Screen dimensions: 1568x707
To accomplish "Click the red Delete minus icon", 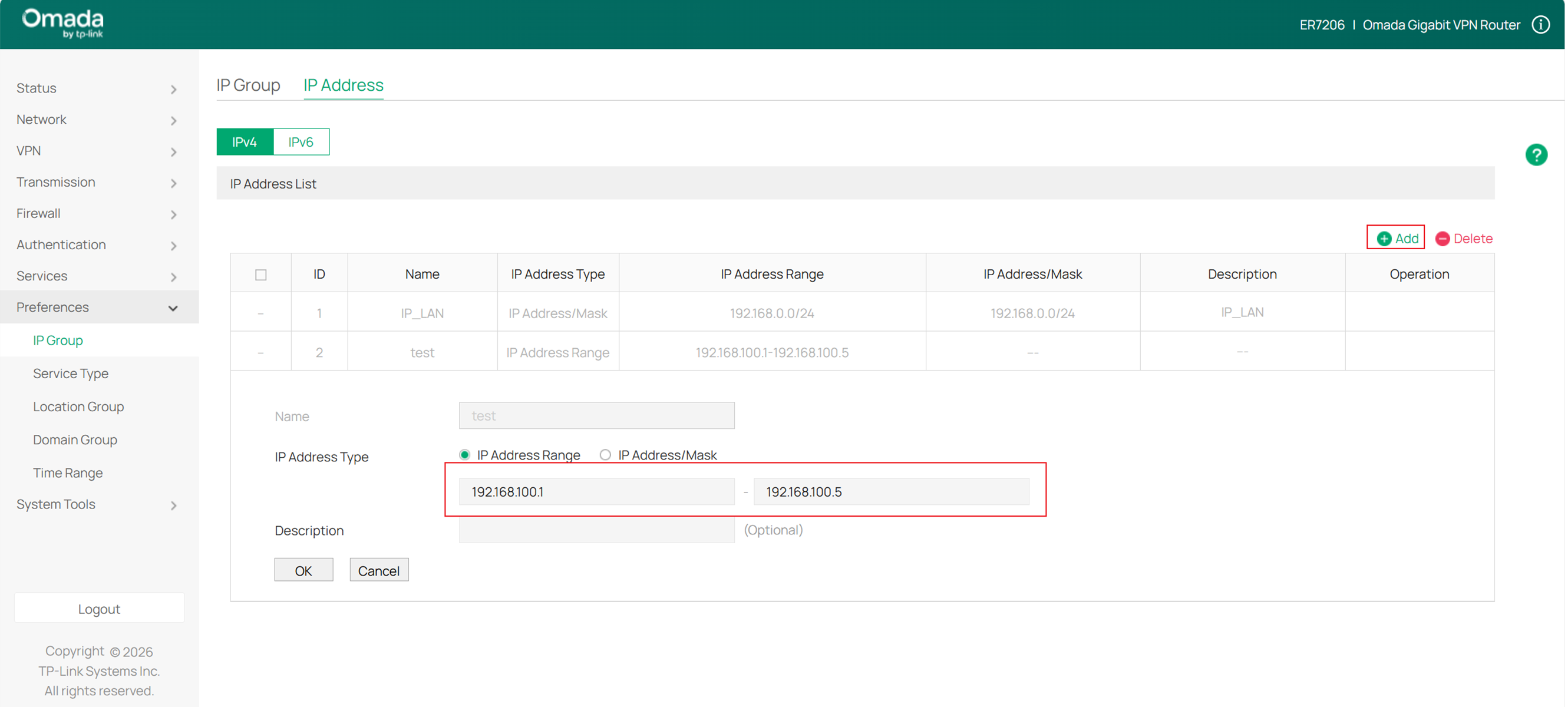I will pyautogui.click(x=1442, y=239).
